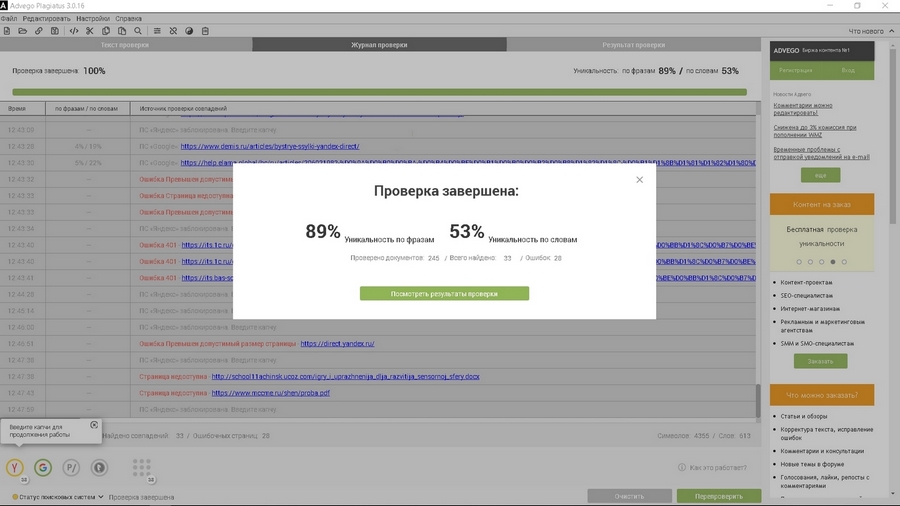The image size is (900, 506).
Task: Expand 'Статус поисковых систем' dropdown
Action: point(58,497)
